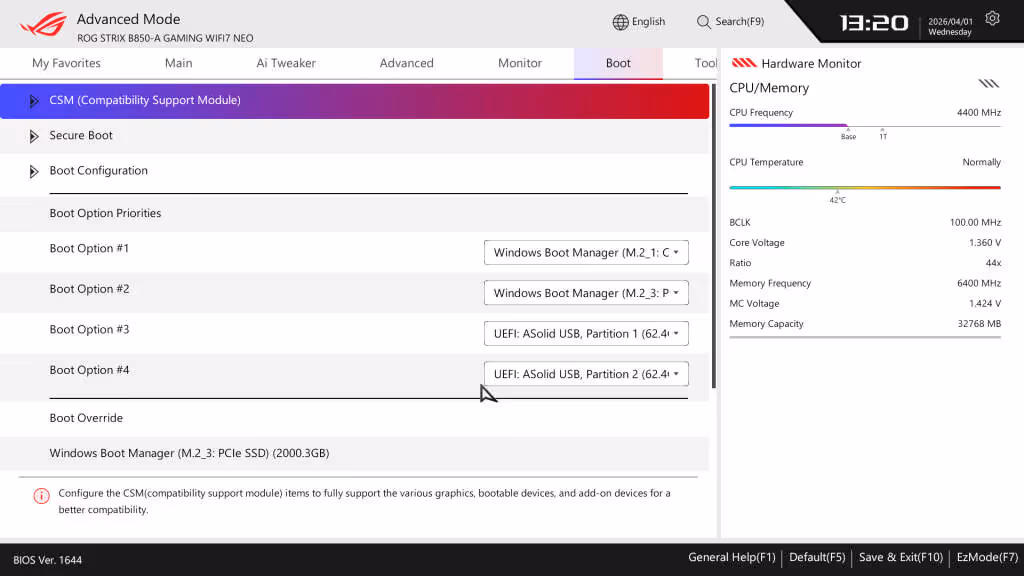
Task: Go to the Monitor tab
Action: 520,63
